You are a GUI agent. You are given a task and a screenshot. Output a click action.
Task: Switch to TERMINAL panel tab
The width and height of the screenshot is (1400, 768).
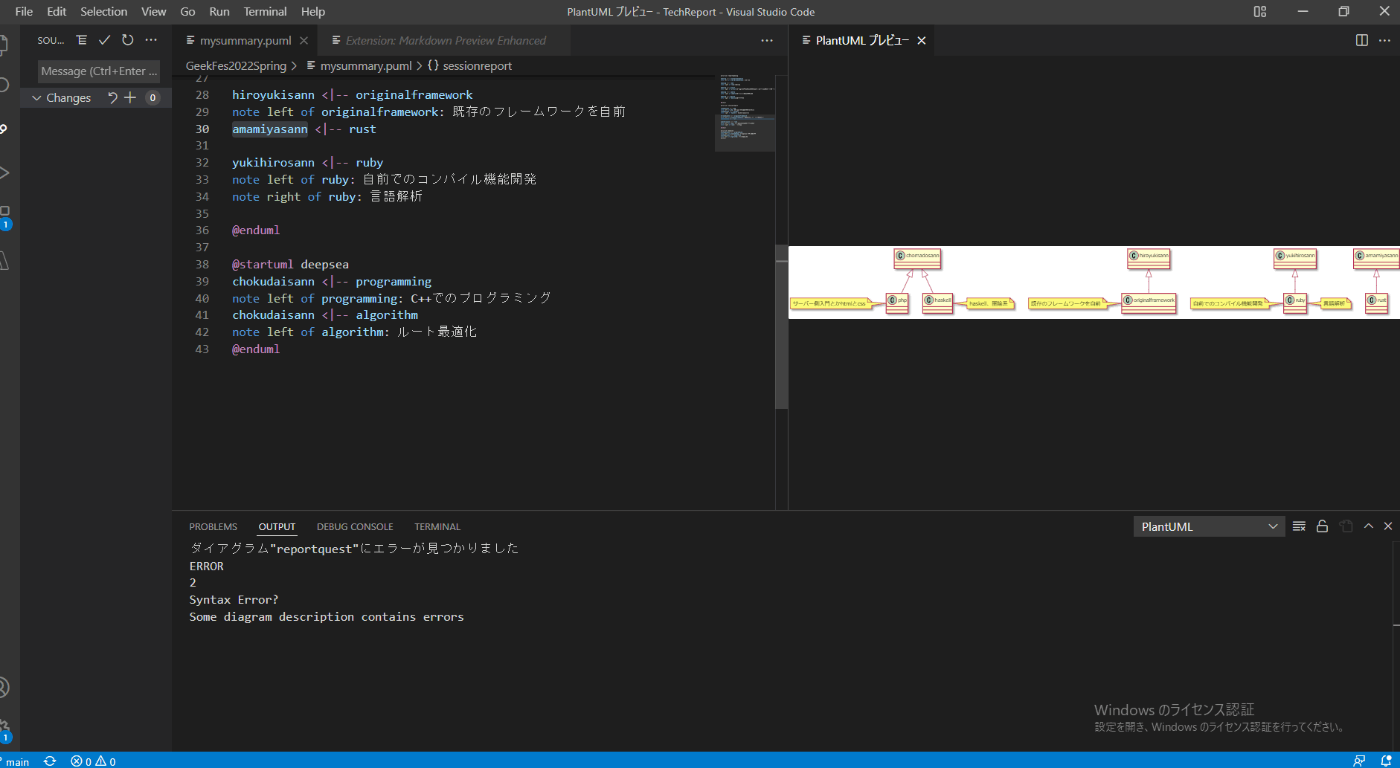click(x=437, y=527)
